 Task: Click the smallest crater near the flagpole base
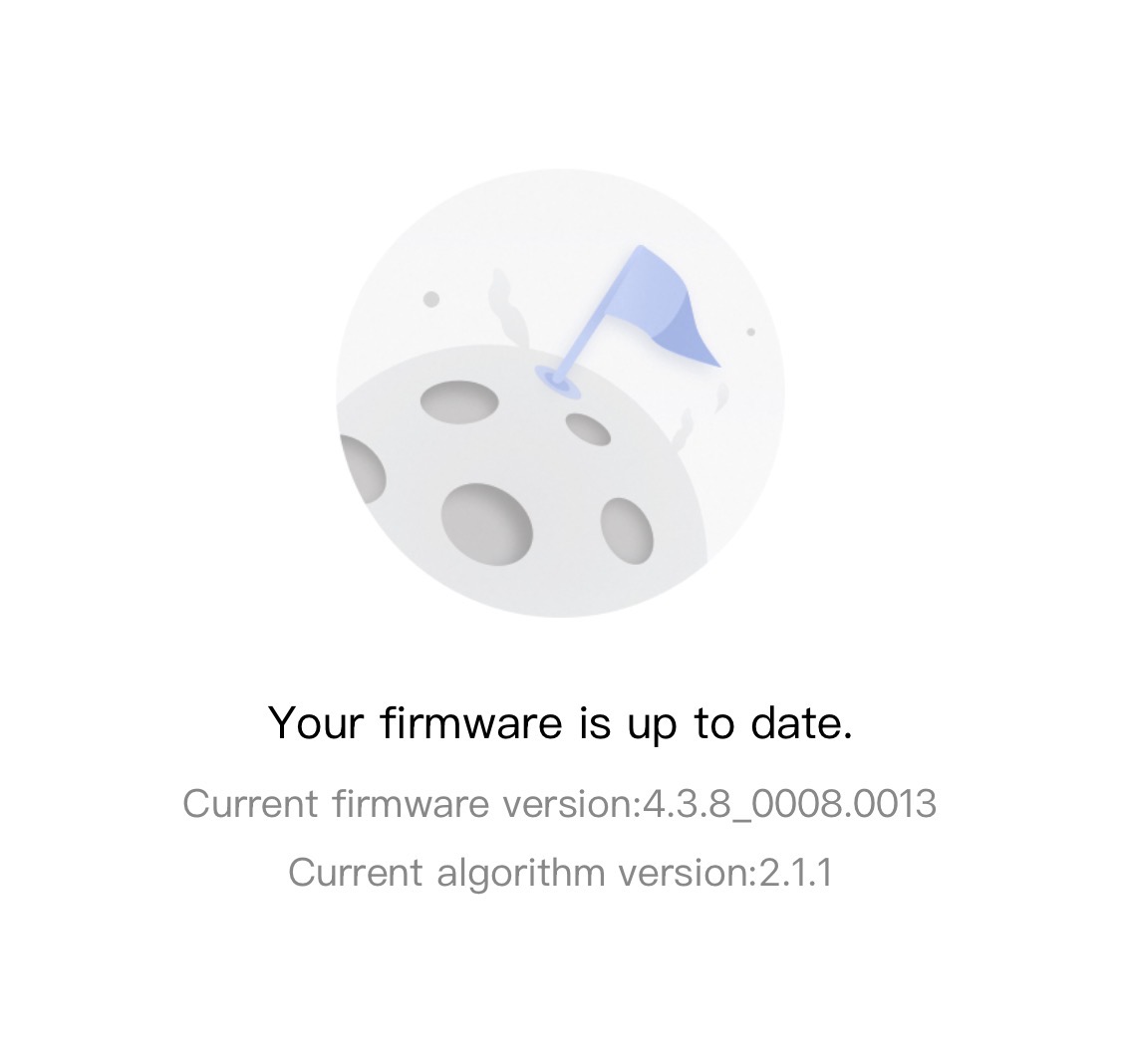click(x=588, y=428)
